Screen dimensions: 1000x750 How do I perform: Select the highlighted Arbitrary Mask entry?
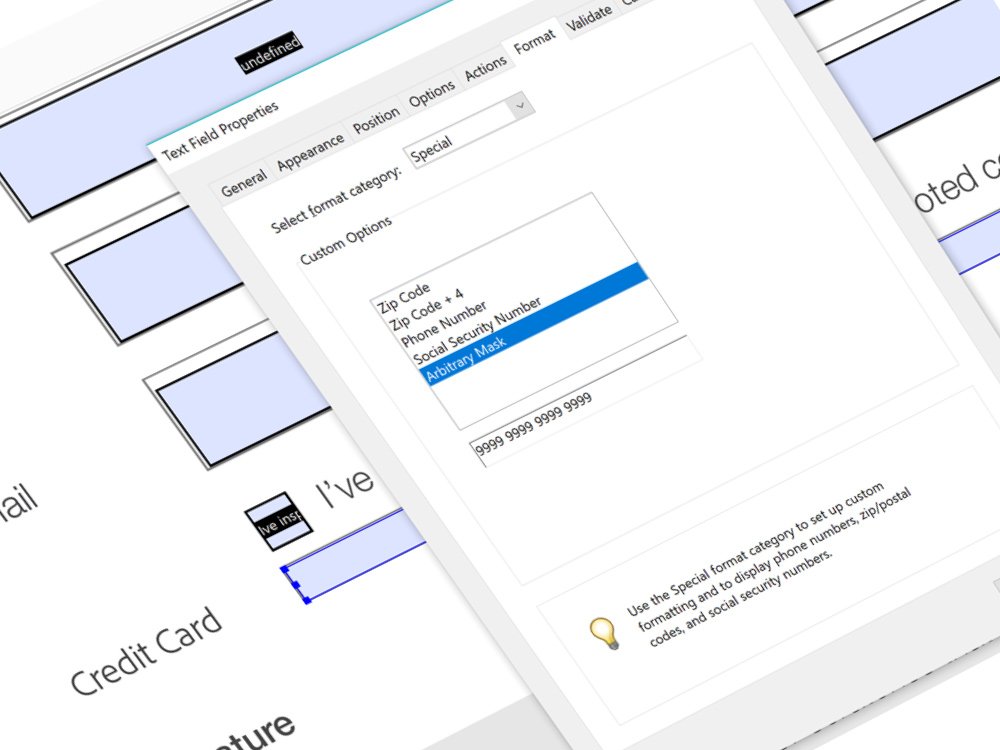[534, 323]
